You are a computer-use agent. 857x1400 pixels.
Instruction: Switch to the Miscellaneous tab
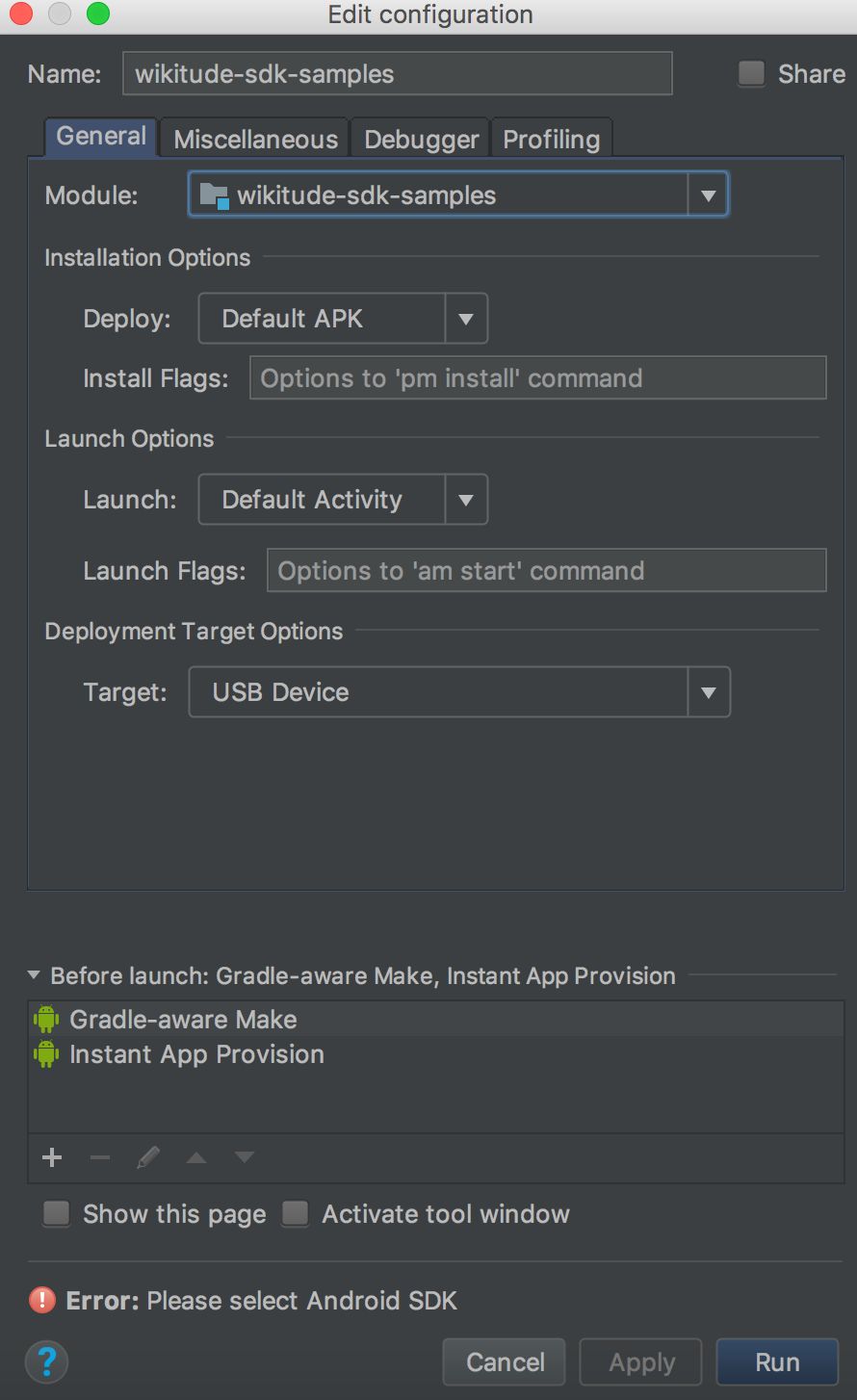coord(255,140)
